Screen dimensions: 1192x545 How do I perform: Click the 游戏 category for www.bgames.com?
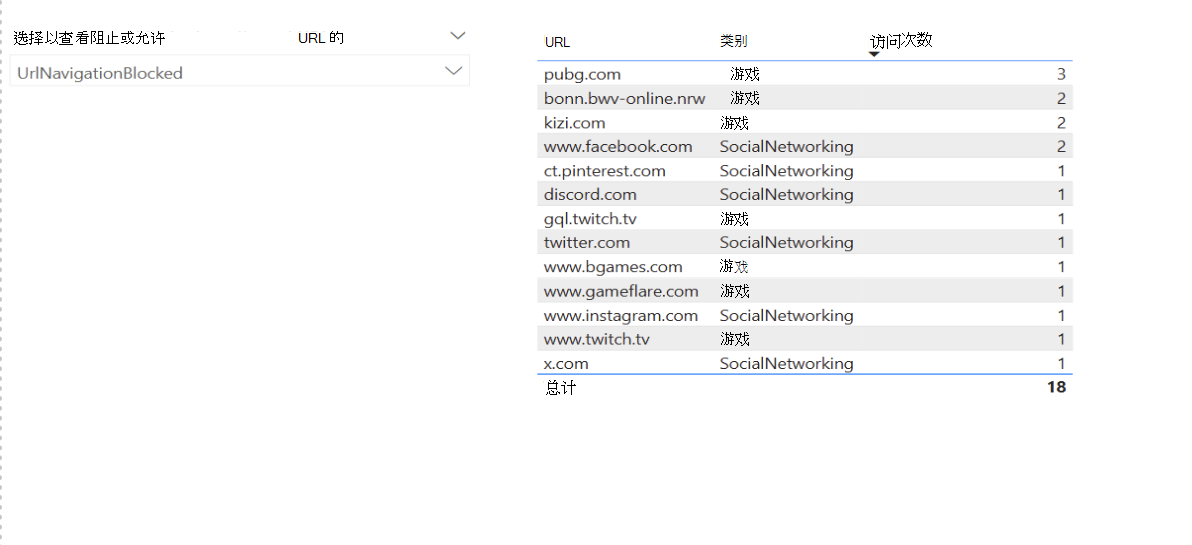pos(734,267)
